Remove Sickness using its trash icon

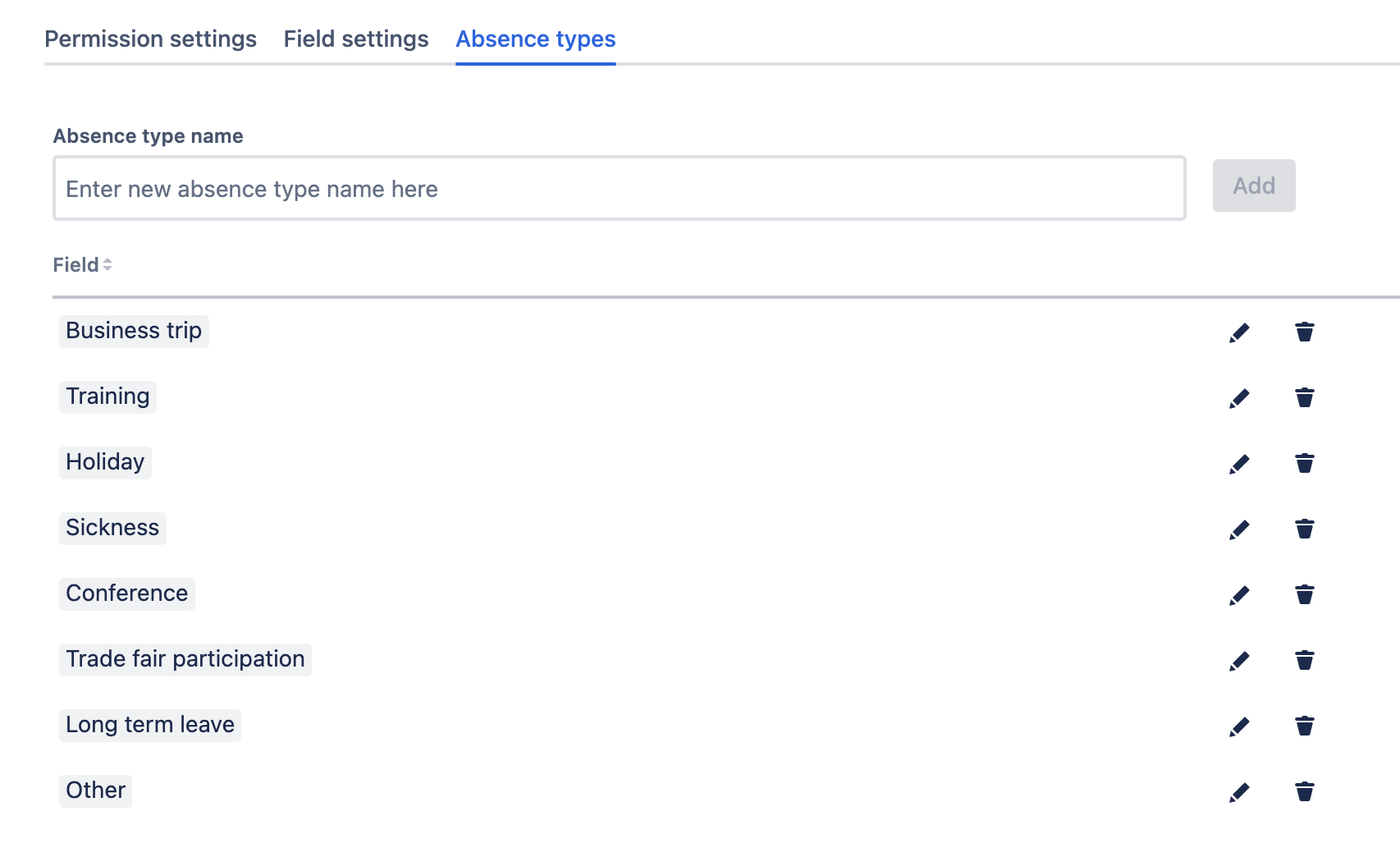click(x=1305, y=529)
